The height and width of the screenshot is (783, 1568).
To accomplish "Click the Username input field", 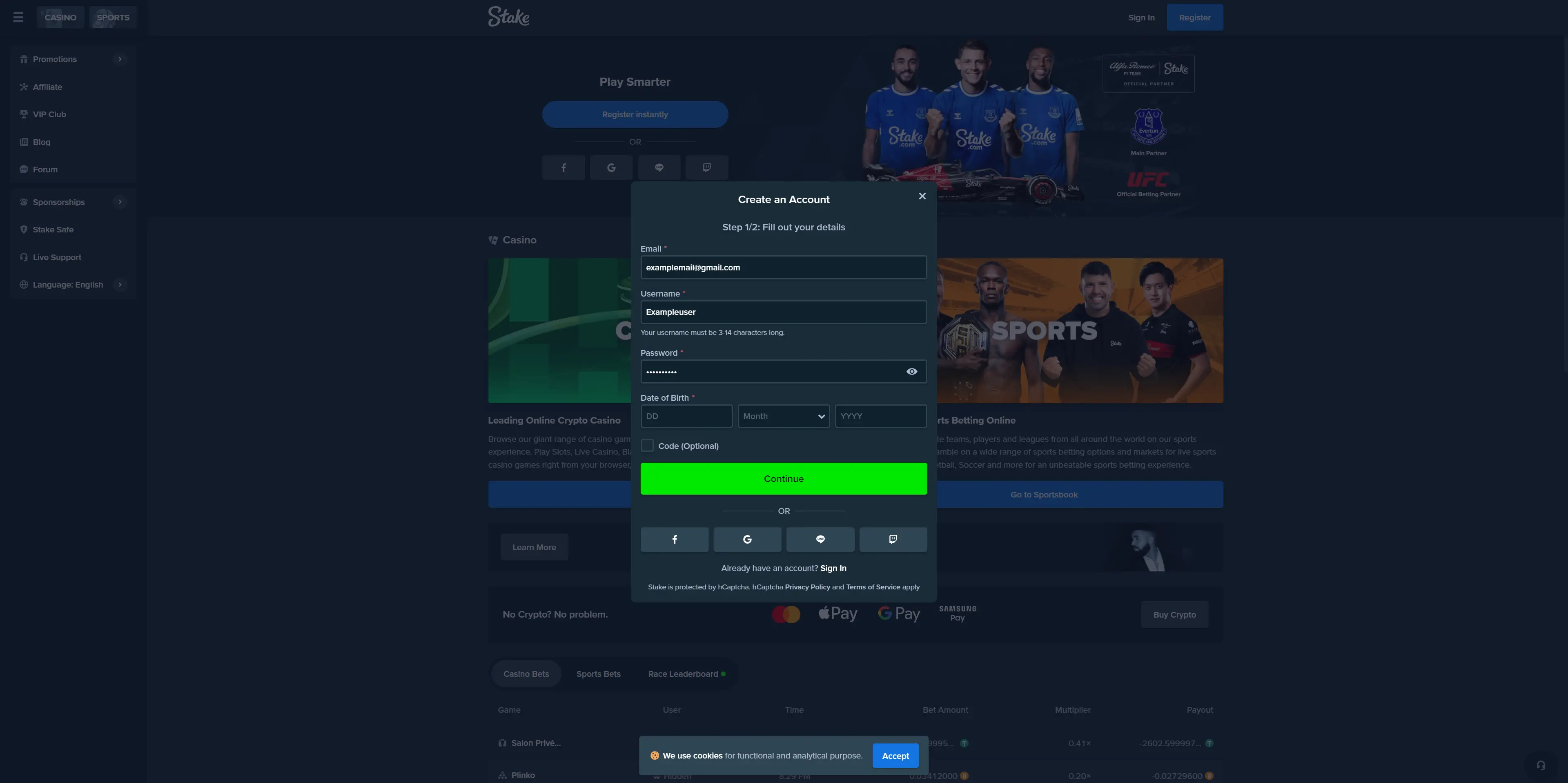I will (784, 312).
